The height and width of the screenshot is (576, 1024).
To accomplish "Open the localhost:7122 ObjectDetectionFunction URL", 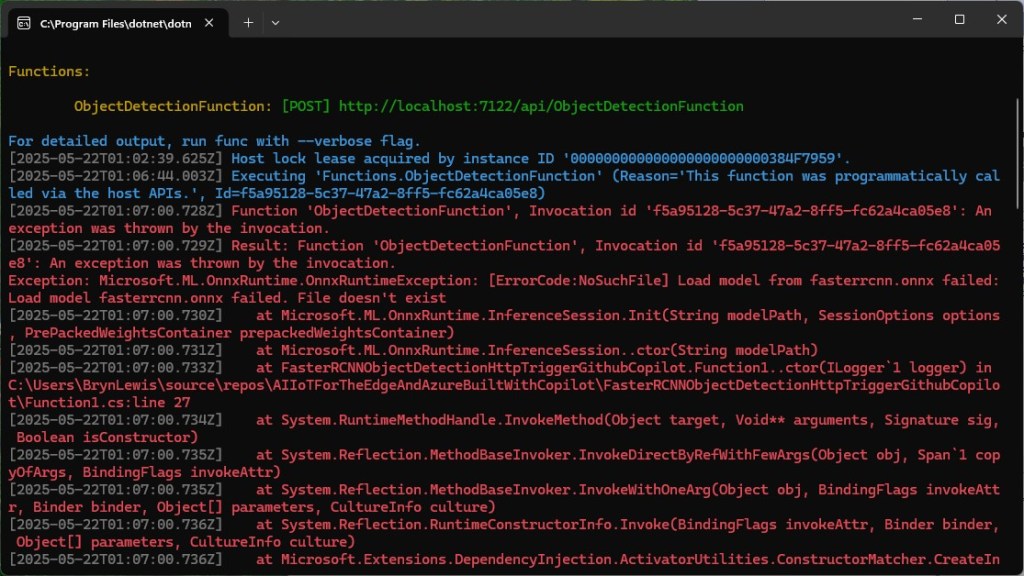I will point(541,106).
